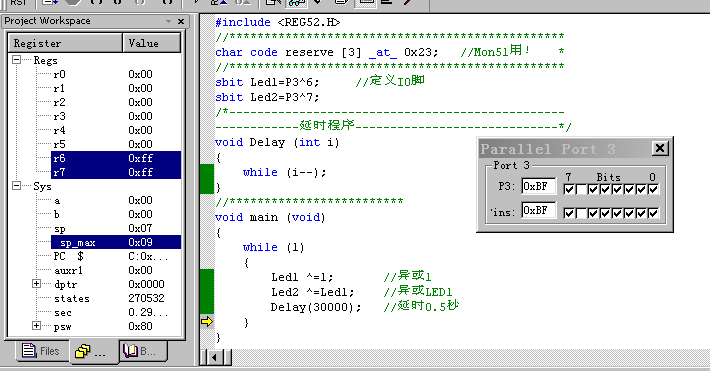The image size is (710, 371).
Task: Click the 0xff value of r6
Action: pyautogui.click(x=140, y=158)
